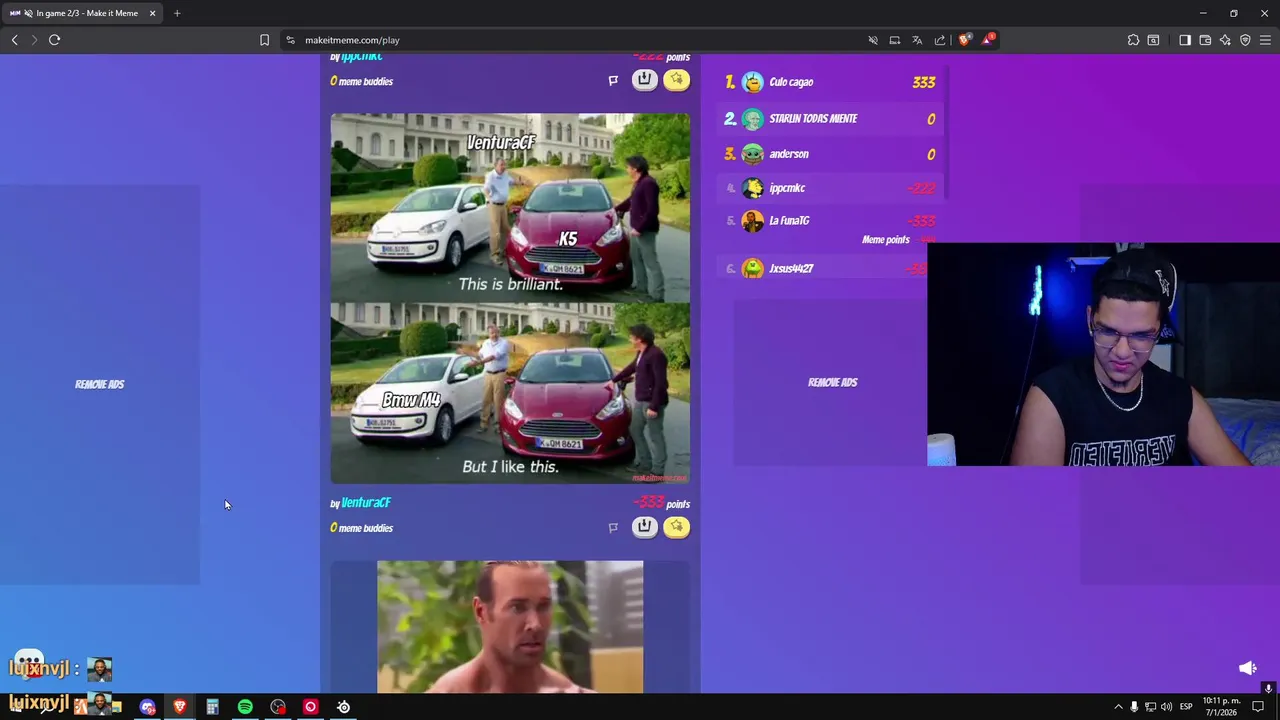Open network status tray icon
Viewport: 1280px width, 720px height.
1150,707
